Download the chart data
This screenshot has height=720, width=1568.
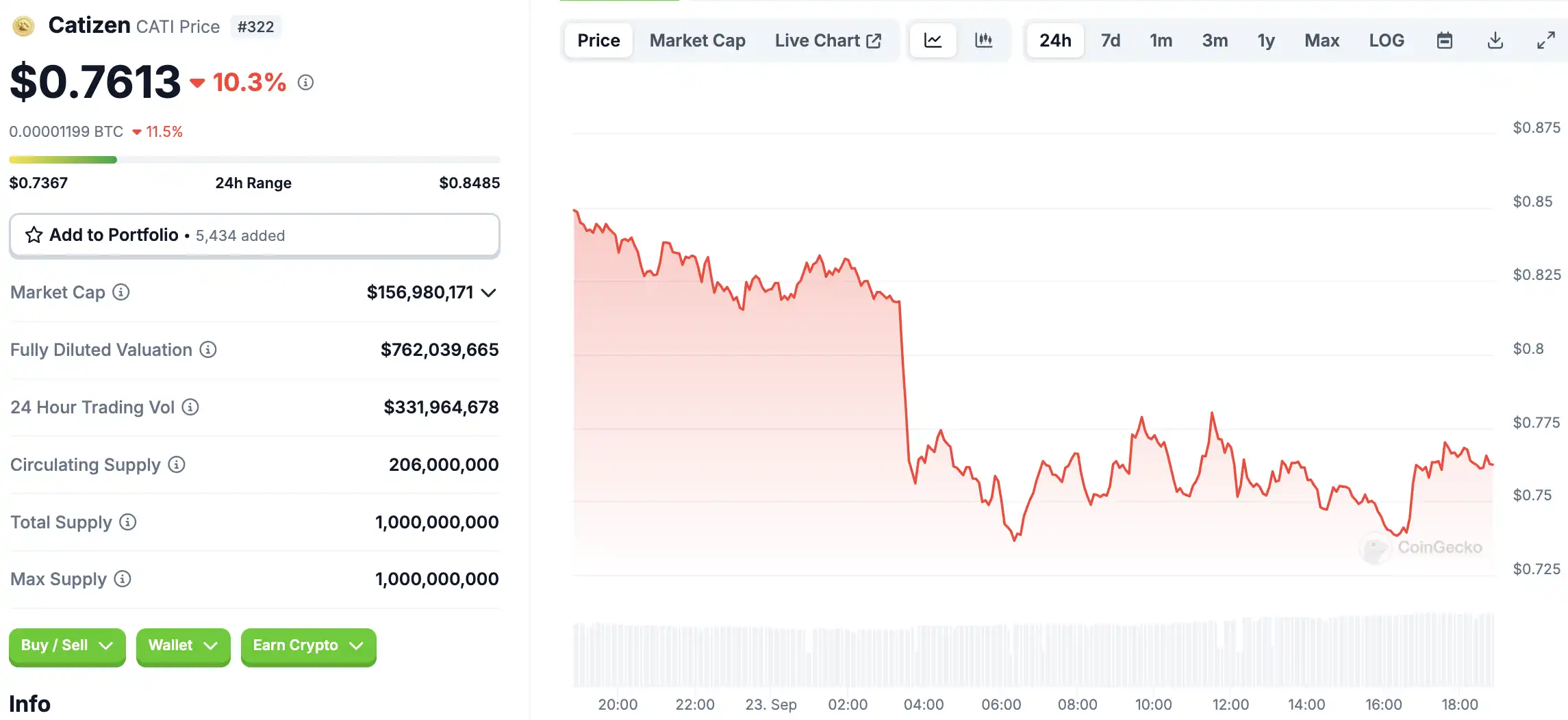click(x=1495, y=40)
